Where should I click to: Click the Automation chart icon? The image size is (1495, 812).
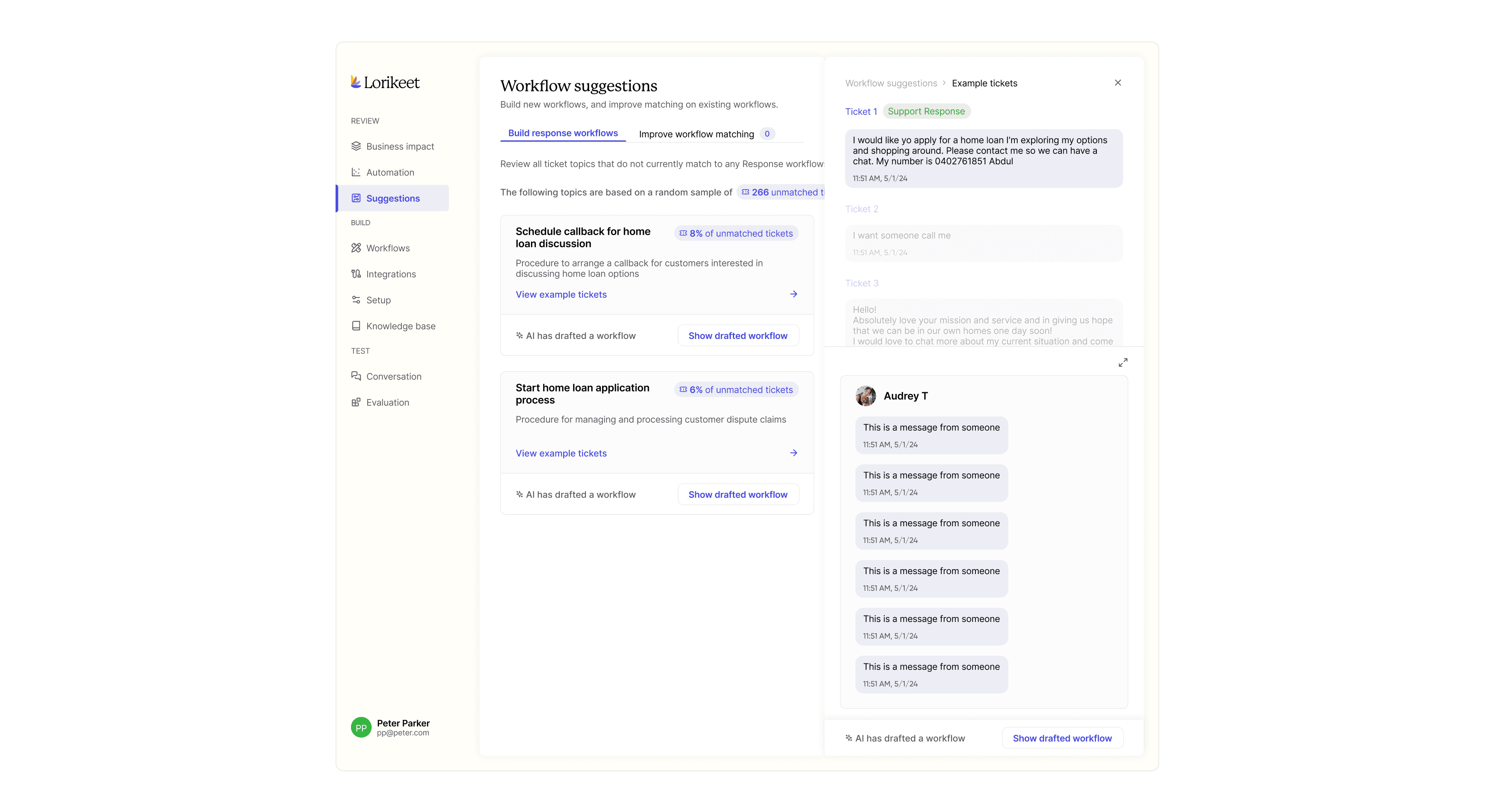(356, 172)
